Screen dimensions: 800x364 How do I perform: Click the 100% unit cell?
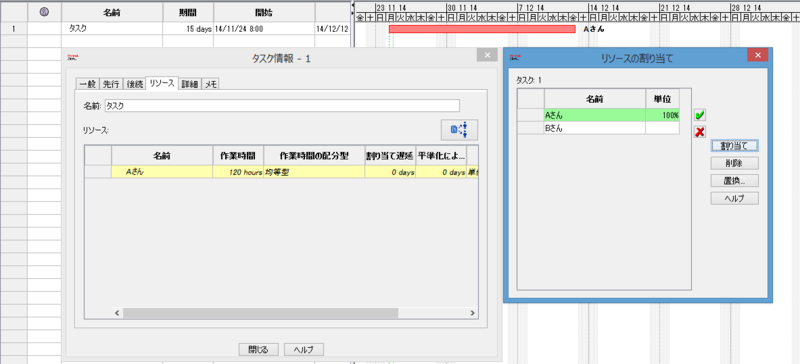tap(662, 115)
